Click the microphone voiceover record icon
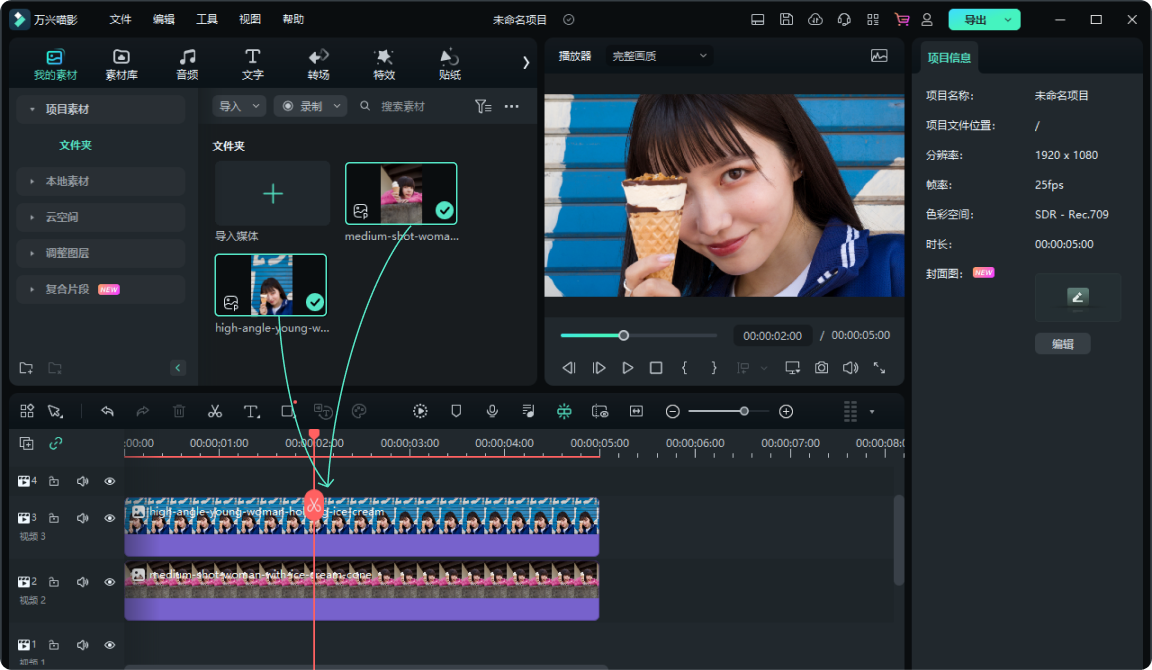The height and width of the screenshot is (670, 1152). [492, 411]
